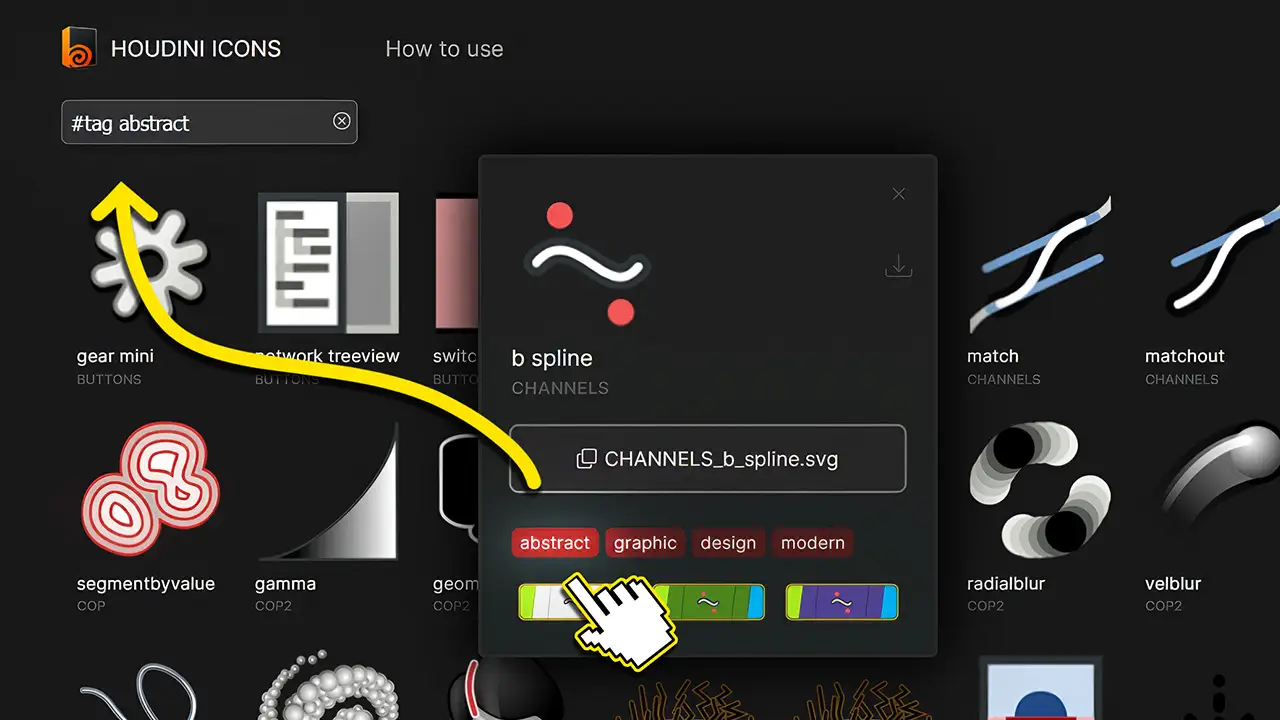Open the How to use page

444,49
